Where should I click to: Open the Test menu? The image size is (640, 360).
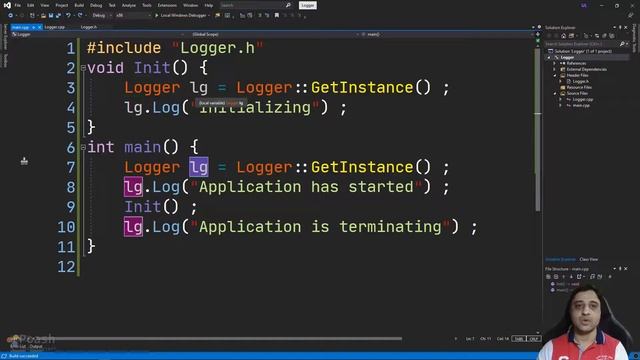(x=112, y=5)
